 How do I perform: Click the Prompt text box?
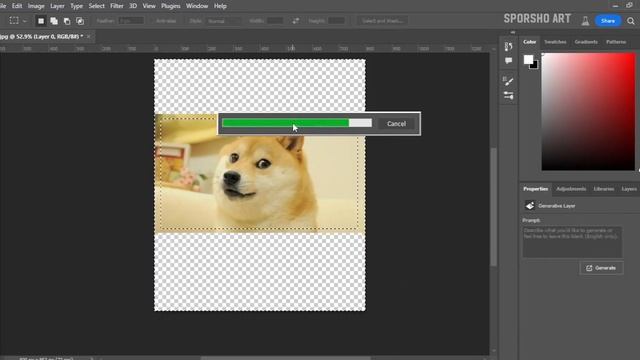[x=572, y=242]
